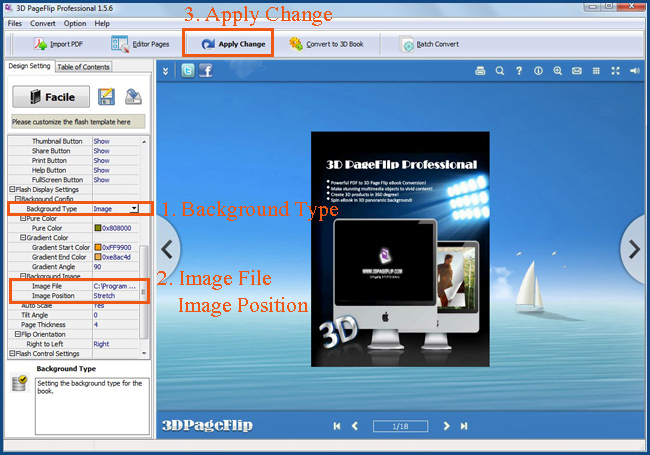Screen dimensions: 650x455
Task: Click the 3D PageFlip book cover preview
Action: [400, 249]
